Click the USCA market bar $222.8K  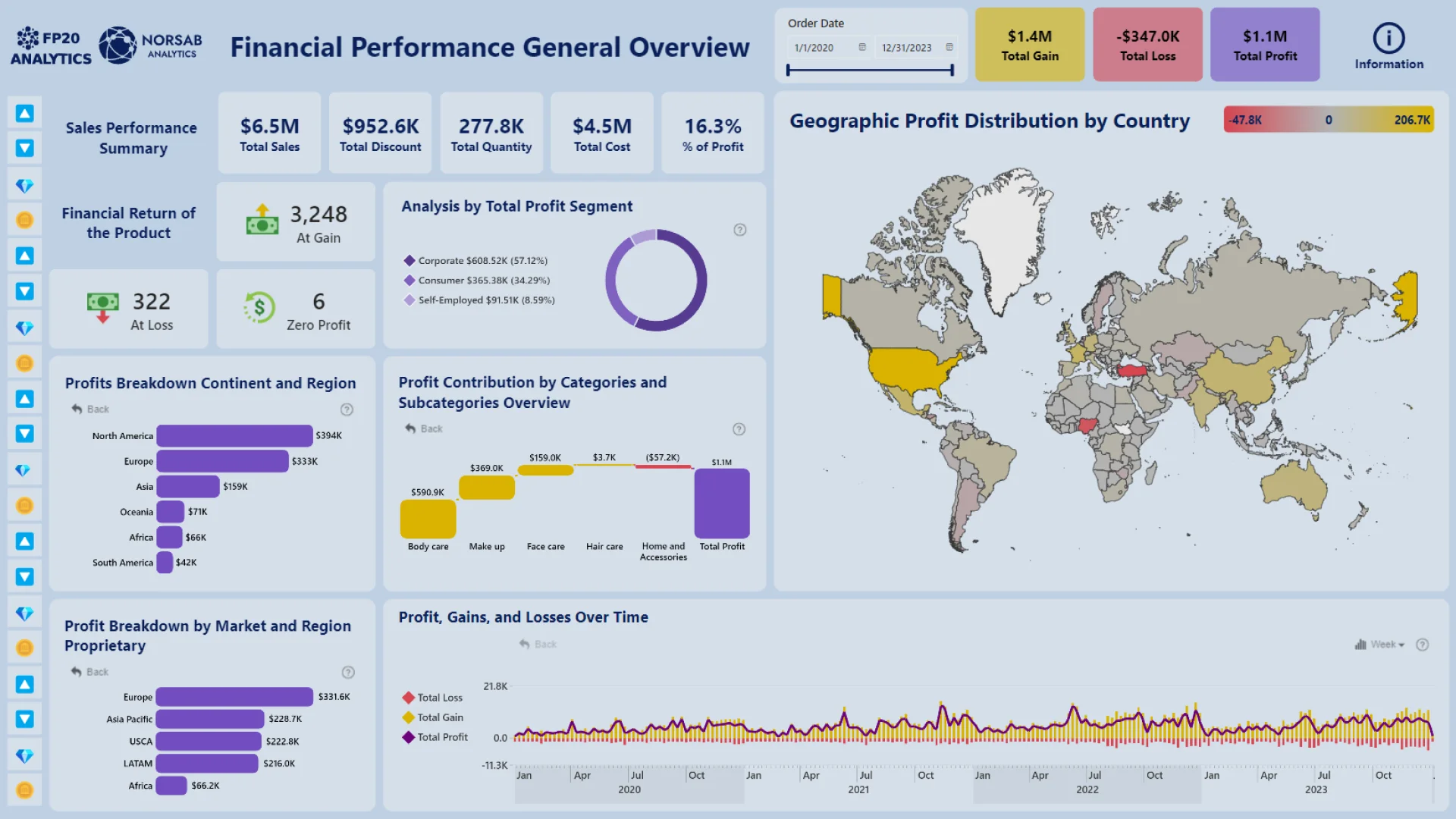[x=209, y=741]
